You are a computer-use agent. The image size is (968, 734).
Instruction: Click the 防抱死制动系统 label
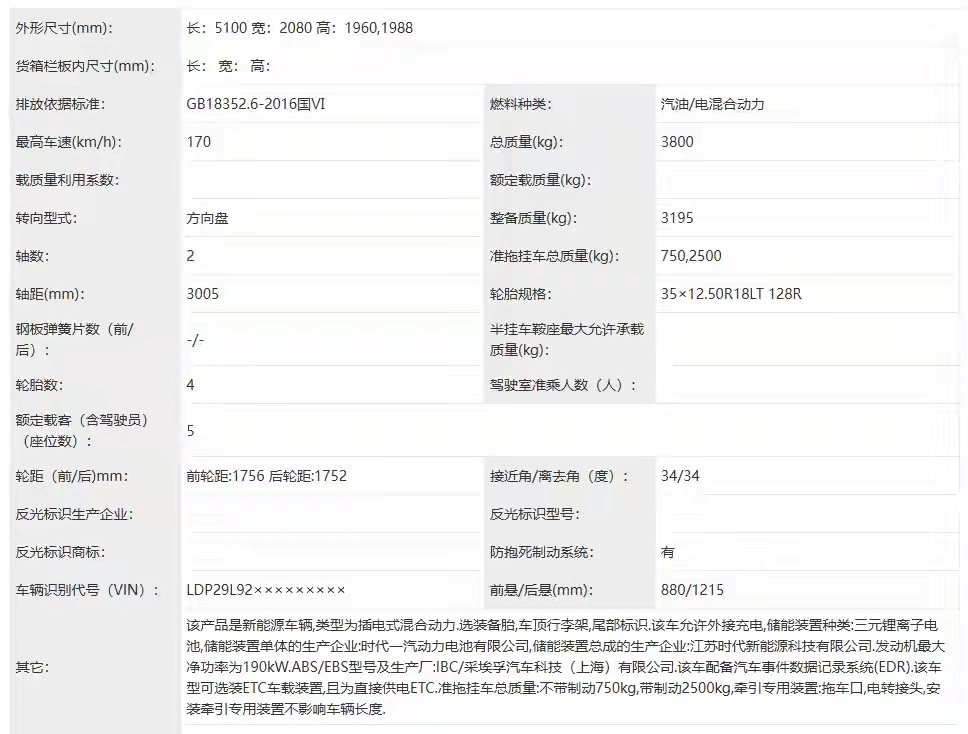(541, 552)
